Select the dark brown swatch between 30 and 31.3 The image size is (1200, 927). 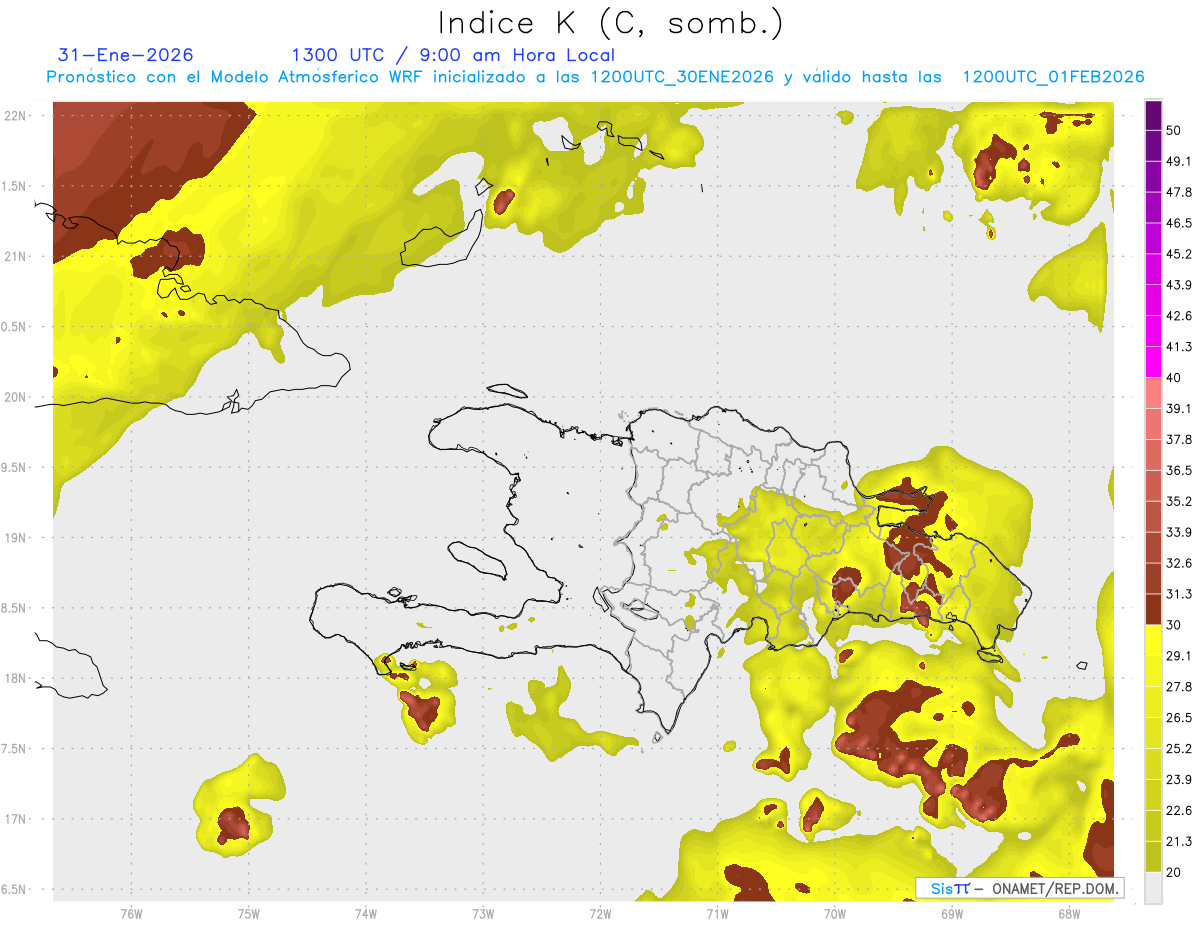pyautogui.click(x=1153, y=609)
